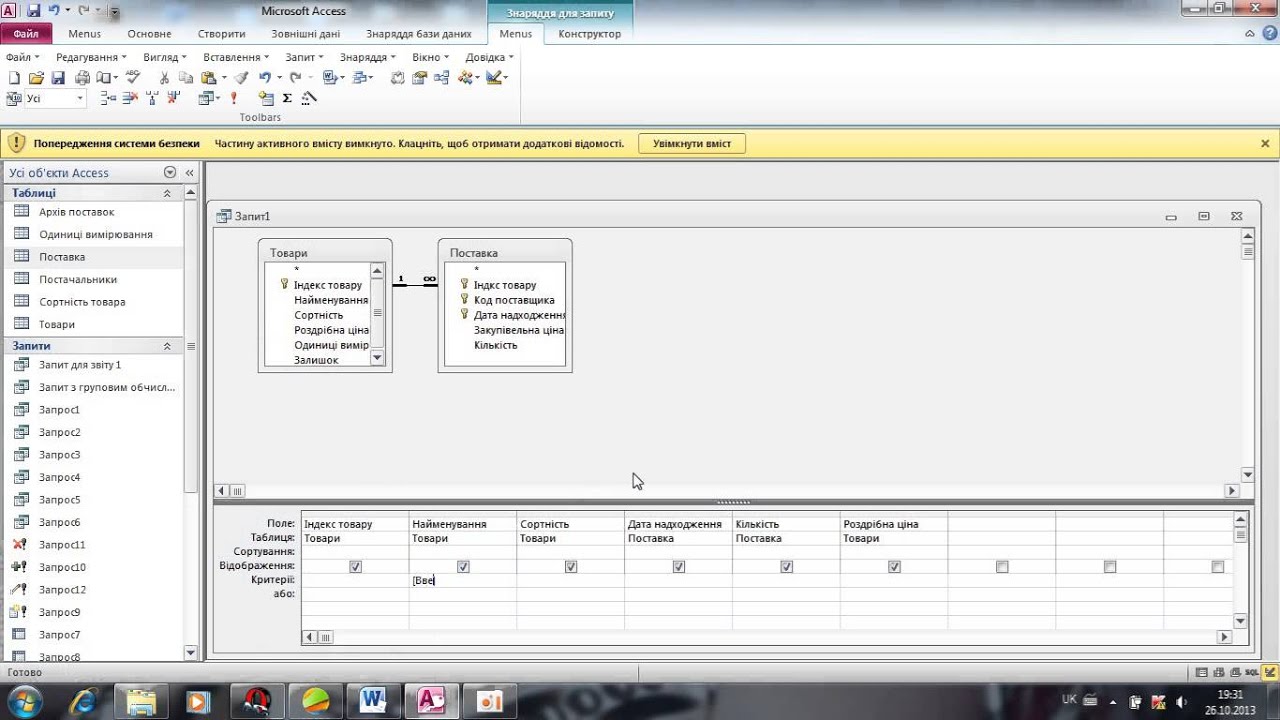Click the Paste clipboard icon
Viewport: 1280px width, 720px height.
tap(209, 78)
